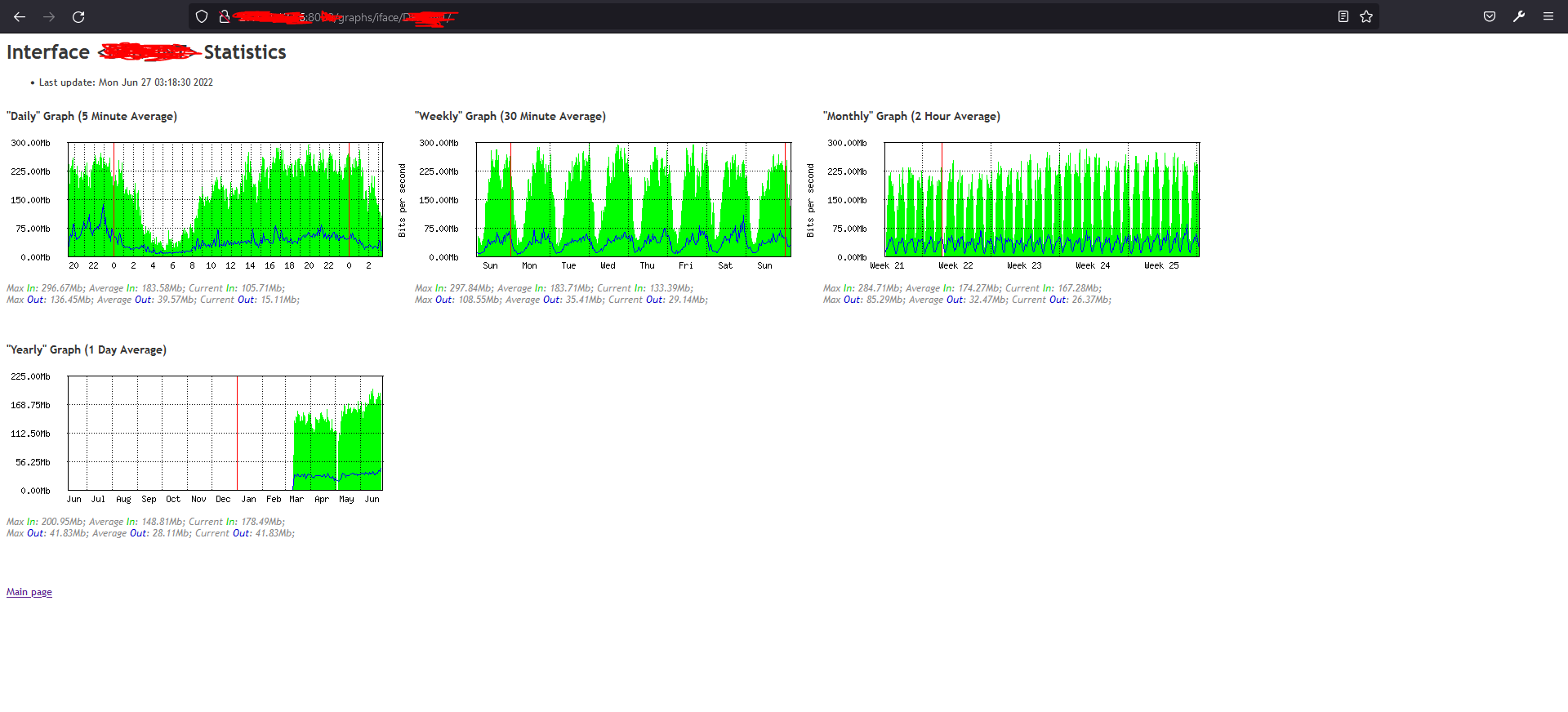
Task: Click the Daily graph Max In statistics text
Action: point(45,288)
